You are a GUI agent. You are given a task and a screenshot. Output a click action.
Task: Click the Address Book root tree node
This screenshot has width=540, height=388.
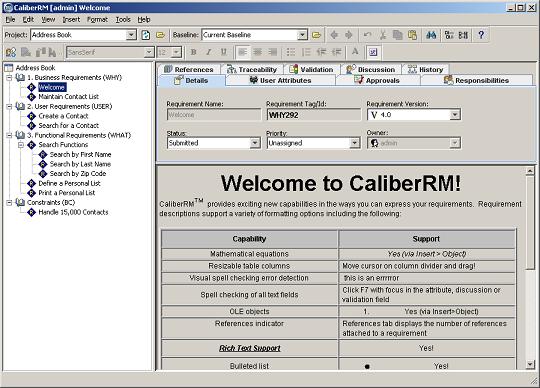click(x=35, y=68)
